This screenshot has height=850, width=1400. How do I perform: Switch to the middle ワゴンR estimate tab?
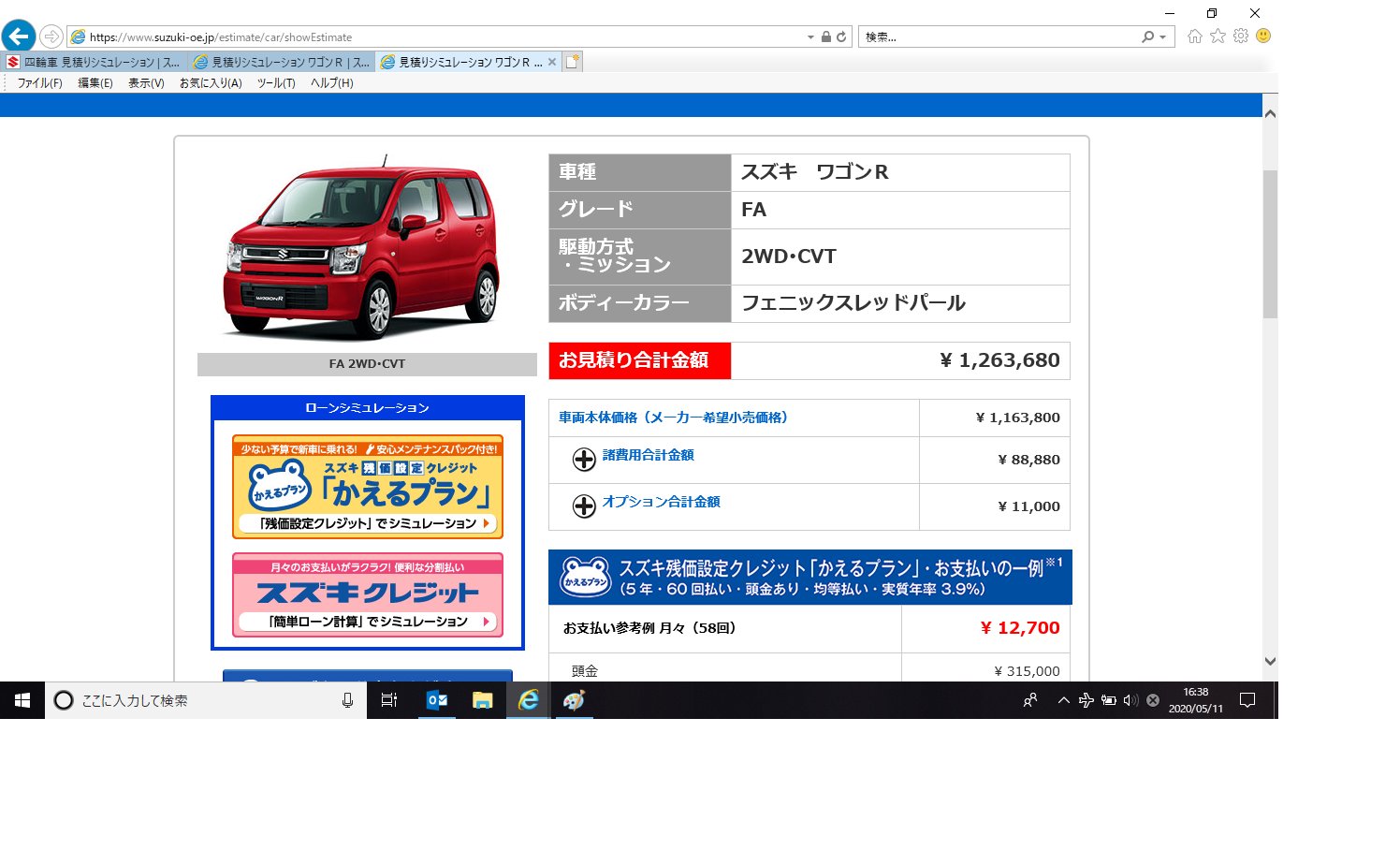(282, 62)
